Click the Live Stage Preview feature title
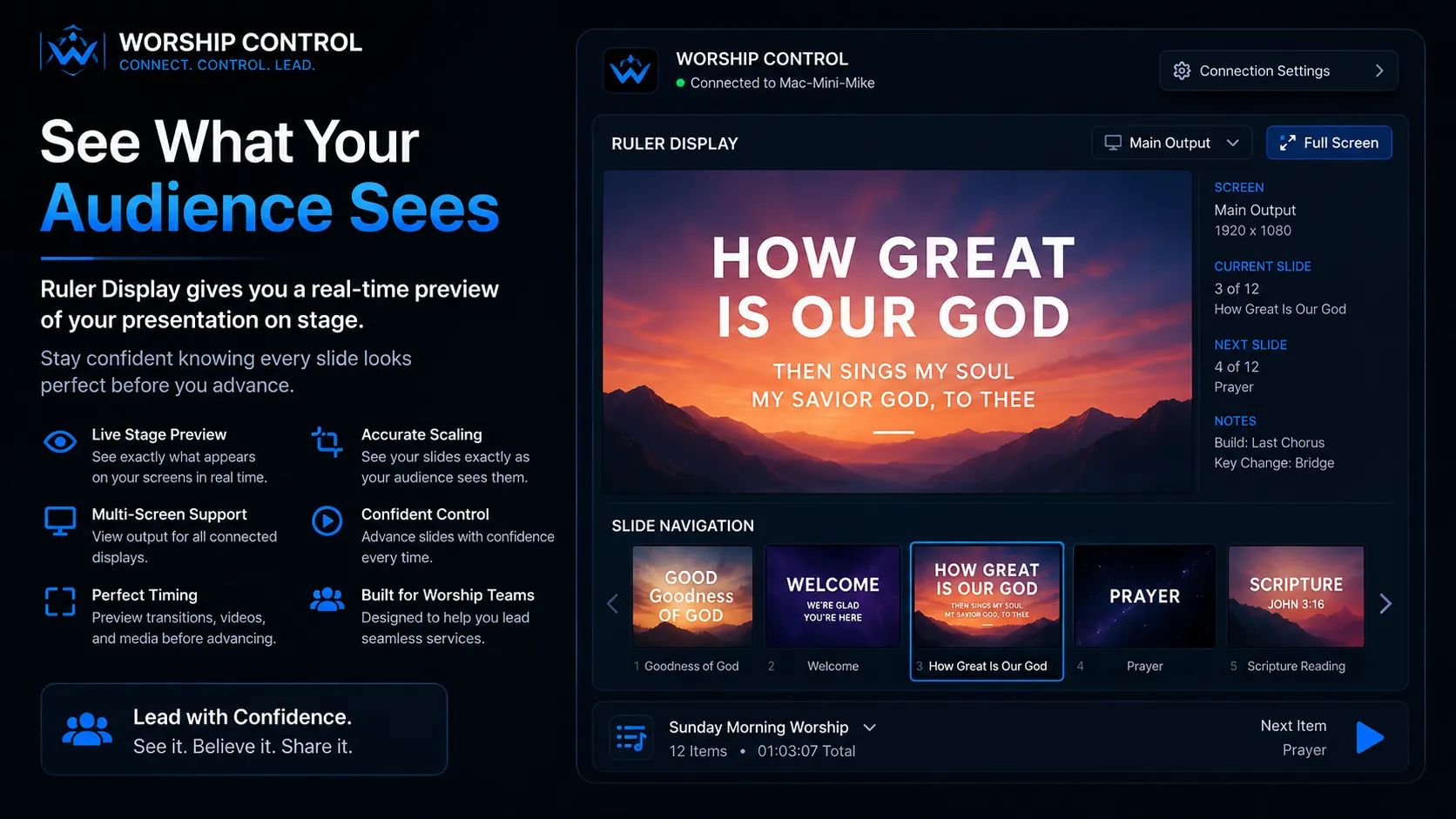Image resolution: width=1456 pixels, height=819 pixels. [159, 434]
